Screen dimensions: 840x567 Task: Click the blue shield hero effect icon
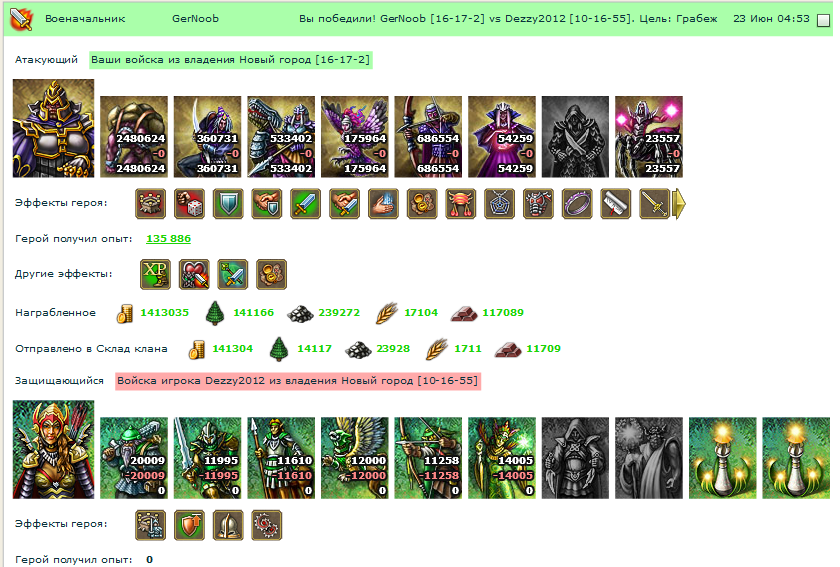(228, 204)
